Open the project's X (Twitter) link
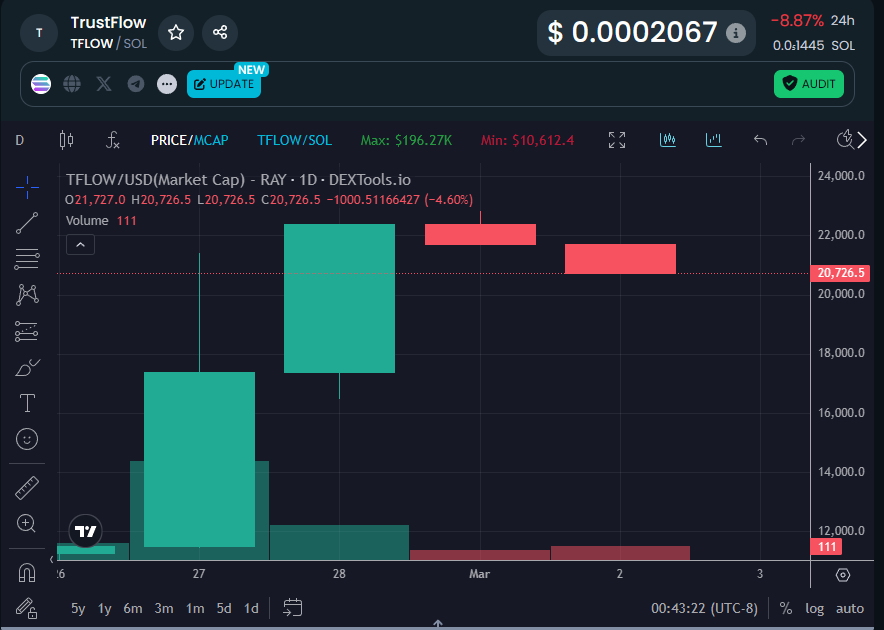This screenshot has height=630, width=884. click(104, 84)
